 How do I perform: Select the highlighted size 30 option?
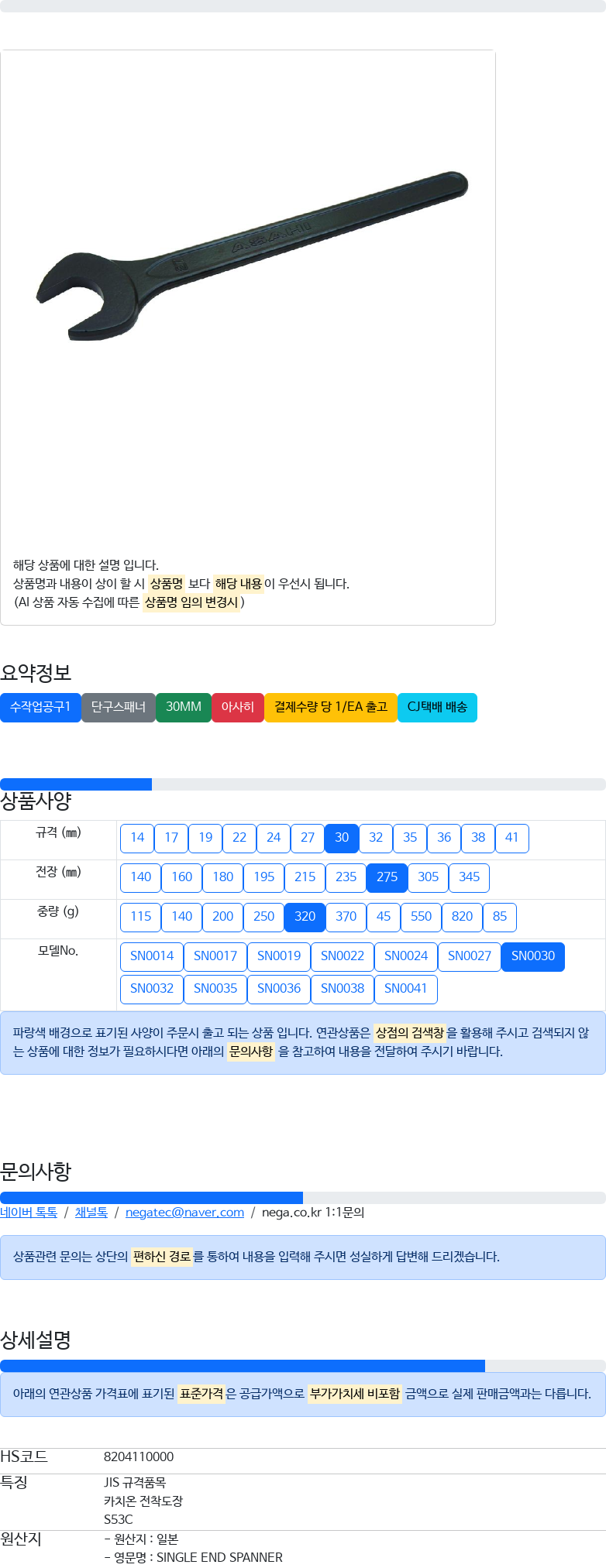click(342, 838)
